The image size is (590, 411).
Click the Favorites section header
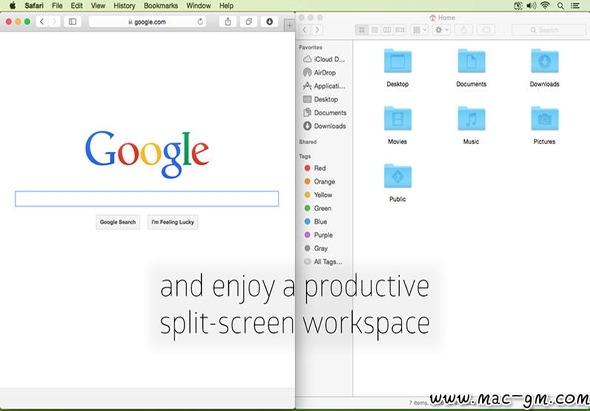click(310, 47)
